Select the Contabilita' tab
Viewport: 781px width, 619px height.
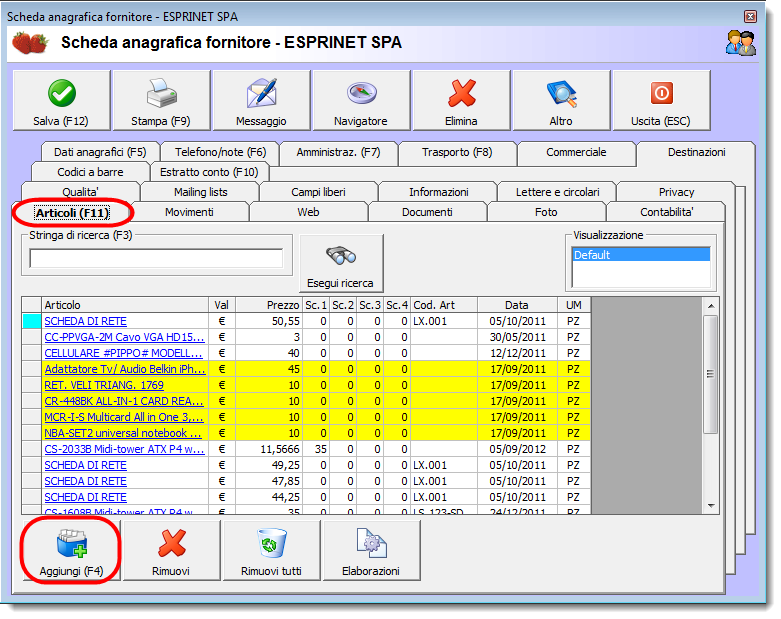click(666, 212)
